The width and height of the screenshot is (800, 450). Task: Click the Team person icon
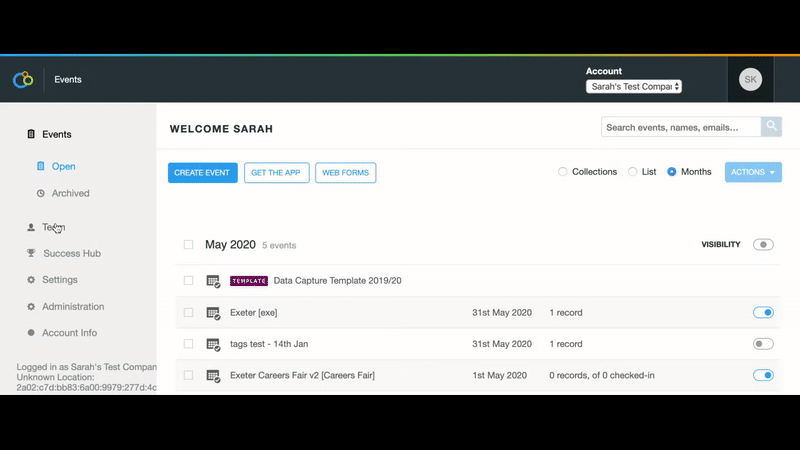pyautogui.click(x=31, y=227)
